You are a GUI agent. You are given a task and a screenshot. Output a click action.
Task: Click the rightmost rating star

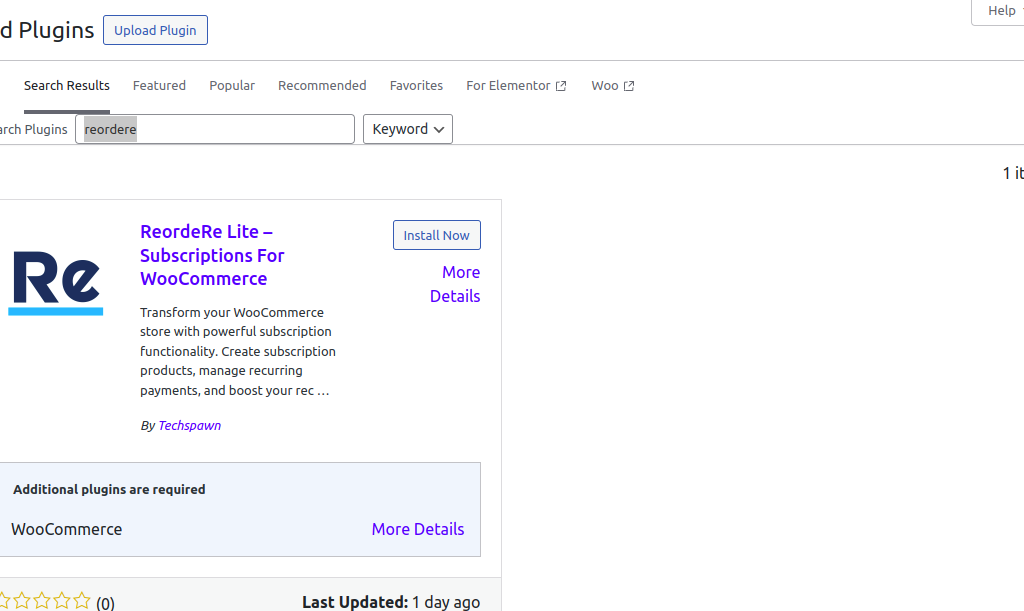click(x=83, y=601)
